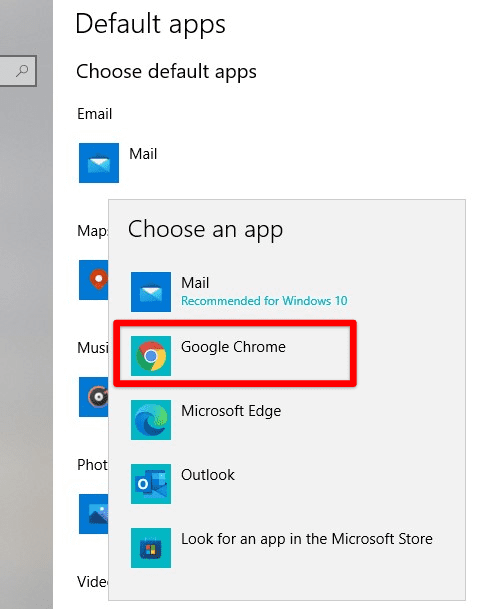Select the Google Chrome icon
The image size is (481, 609).
click(x=151, y=356)
